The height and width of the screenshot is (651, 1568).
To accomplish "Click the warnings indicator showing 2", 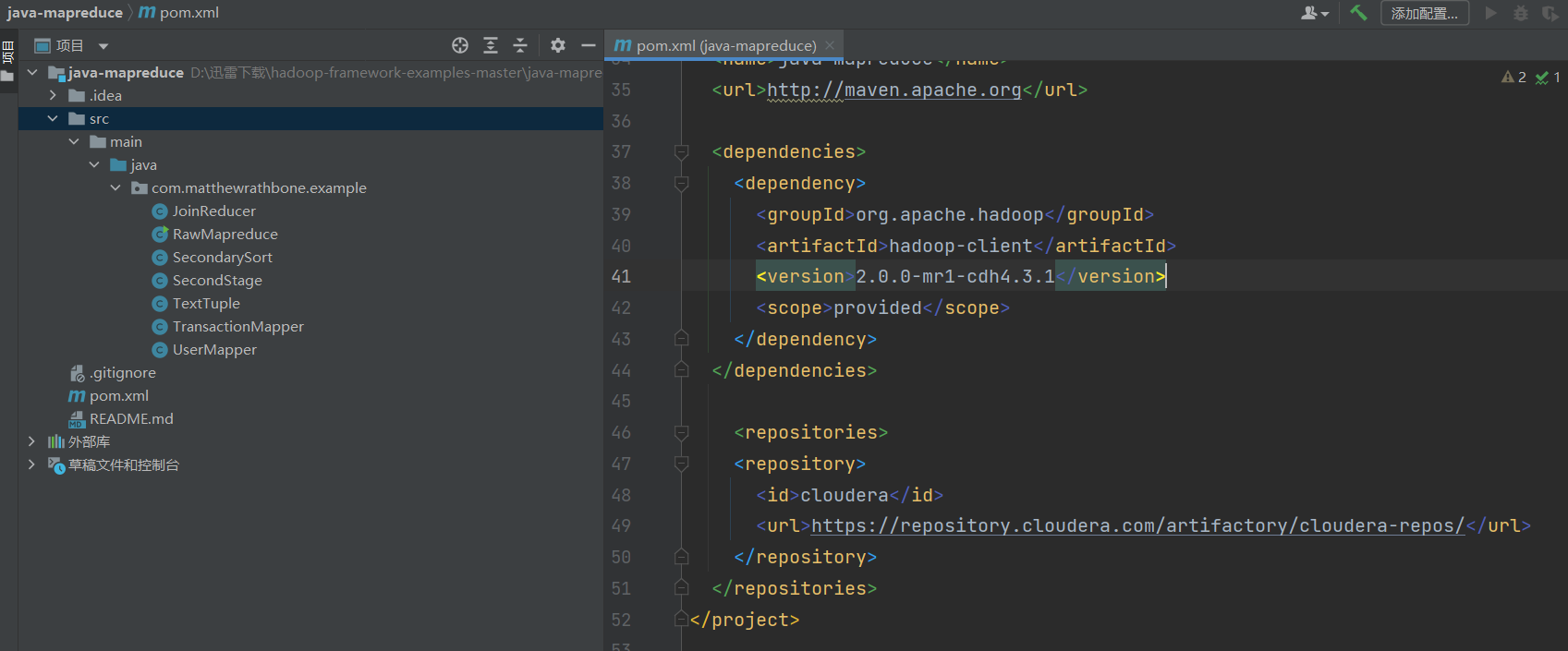I will pyautogui.click(x=1513, y=78).
